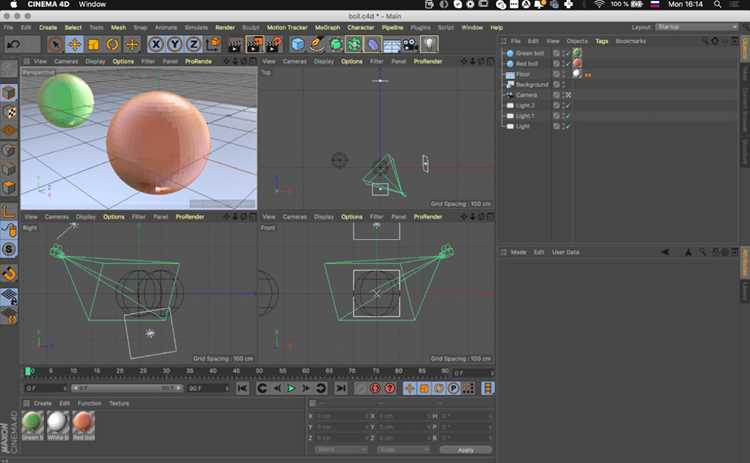Click Autokeying red button

pos(390,388)
